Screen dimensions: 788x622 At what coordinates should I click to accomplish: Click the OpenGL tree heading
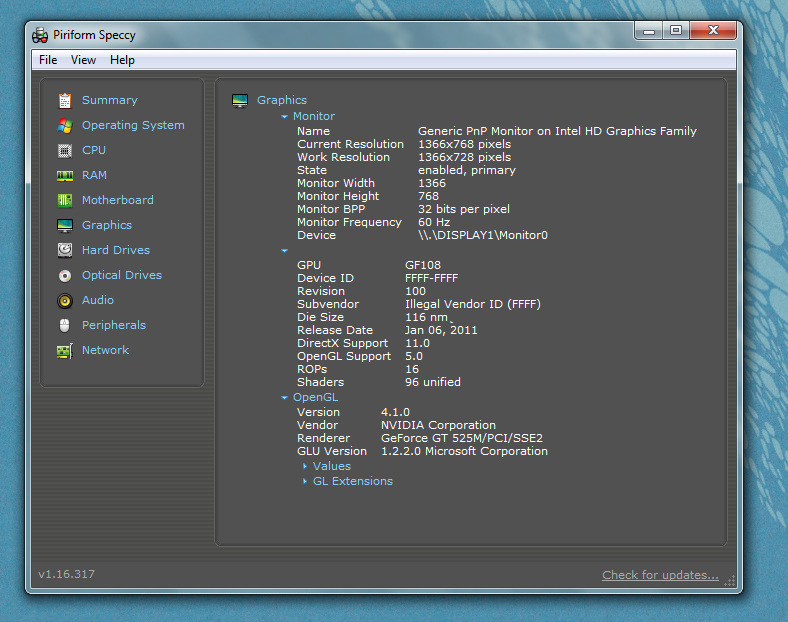coord(316,397)
